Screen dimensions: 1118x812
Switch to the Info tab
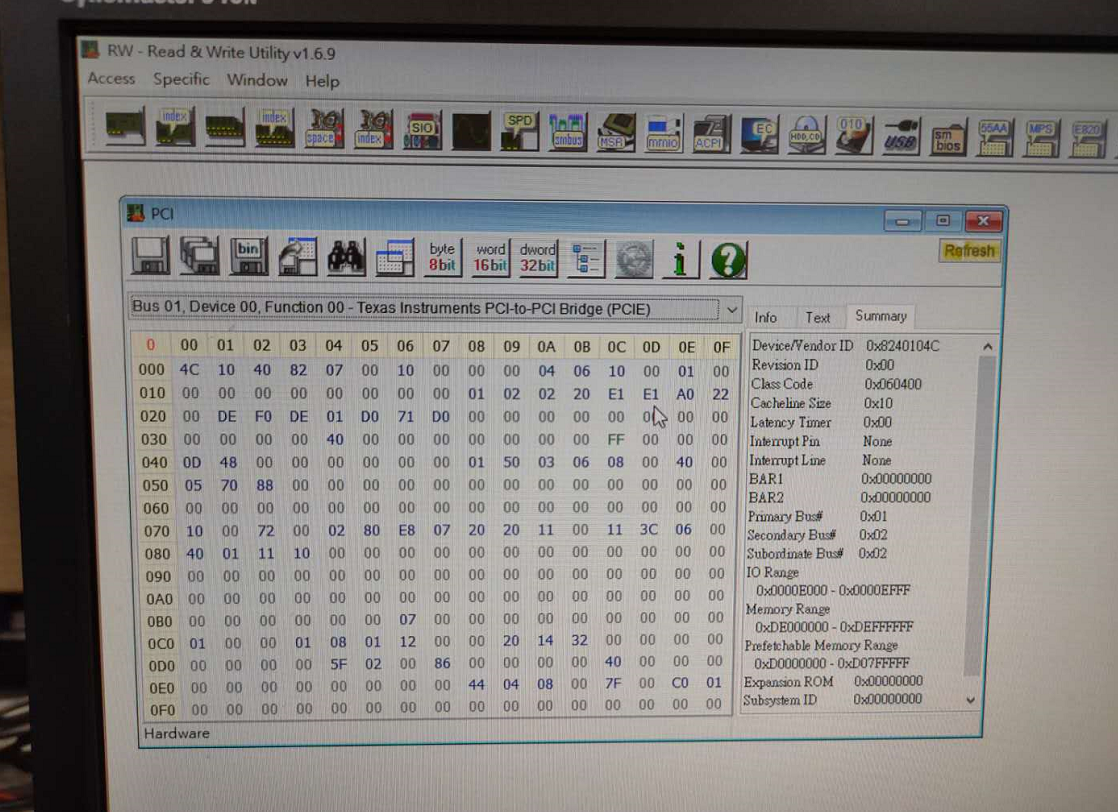point(766,318)
